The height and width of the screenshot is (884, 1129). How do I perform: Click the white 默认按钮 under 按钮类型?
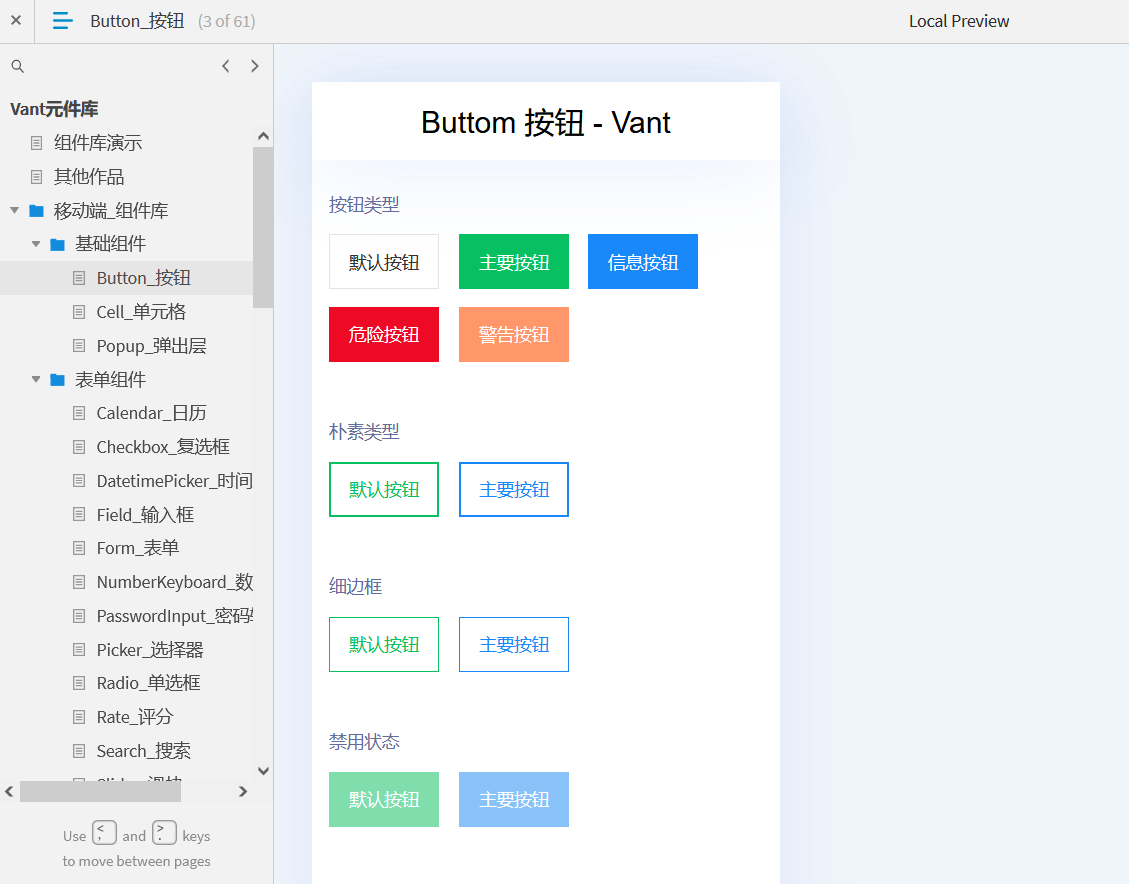click(x=384, y=261)
